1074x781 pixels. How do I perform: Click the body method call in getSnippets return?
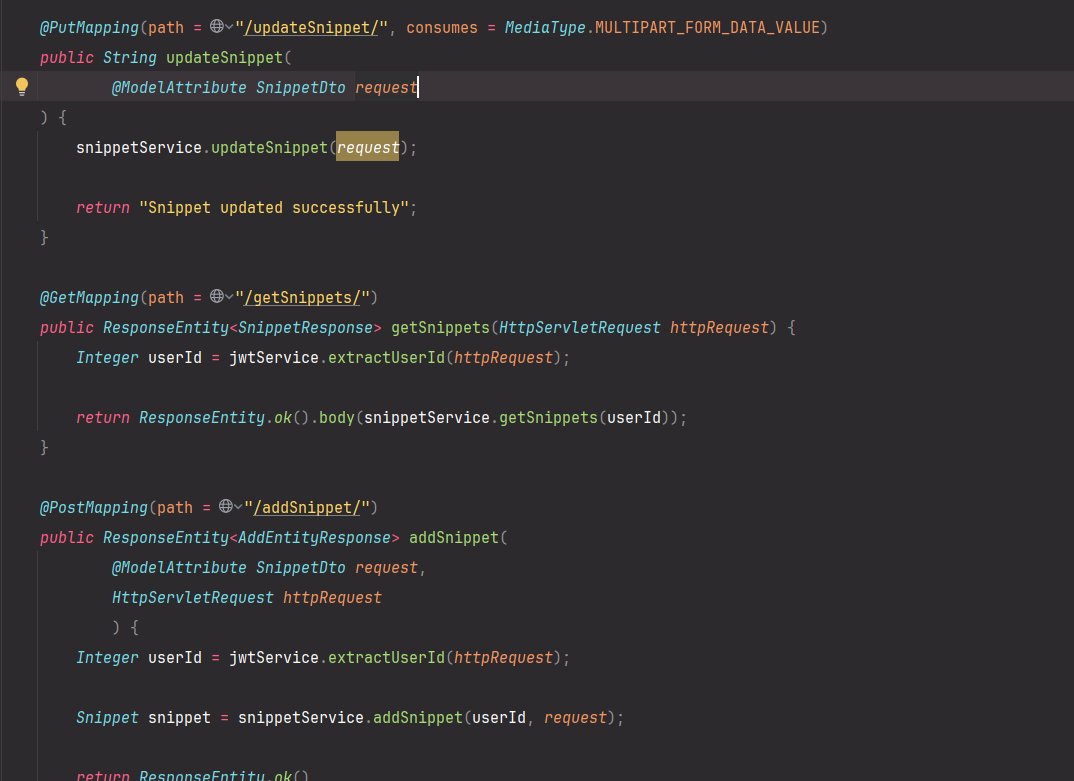click(337, 418)
